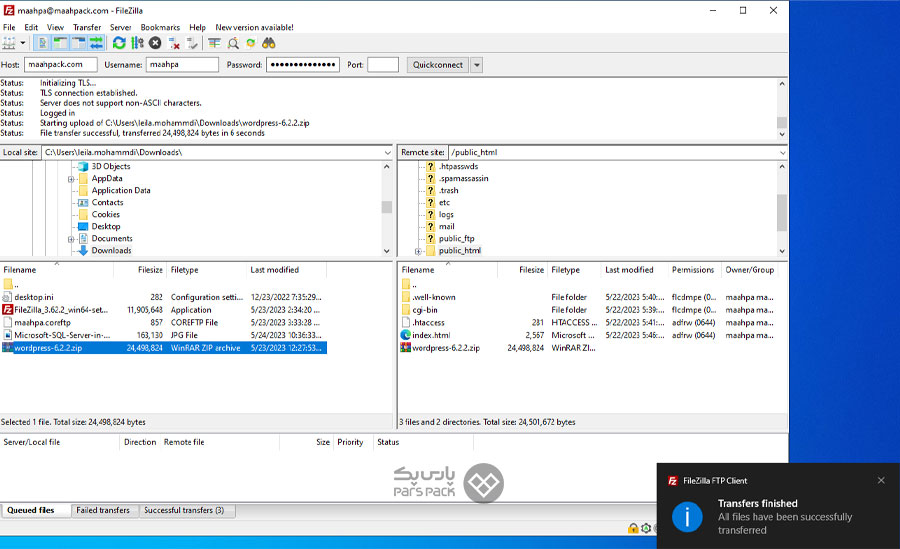Select the remote index.html Edge icon
The height and width of the screenshot is (549, 900).
(x=406, y=335)
